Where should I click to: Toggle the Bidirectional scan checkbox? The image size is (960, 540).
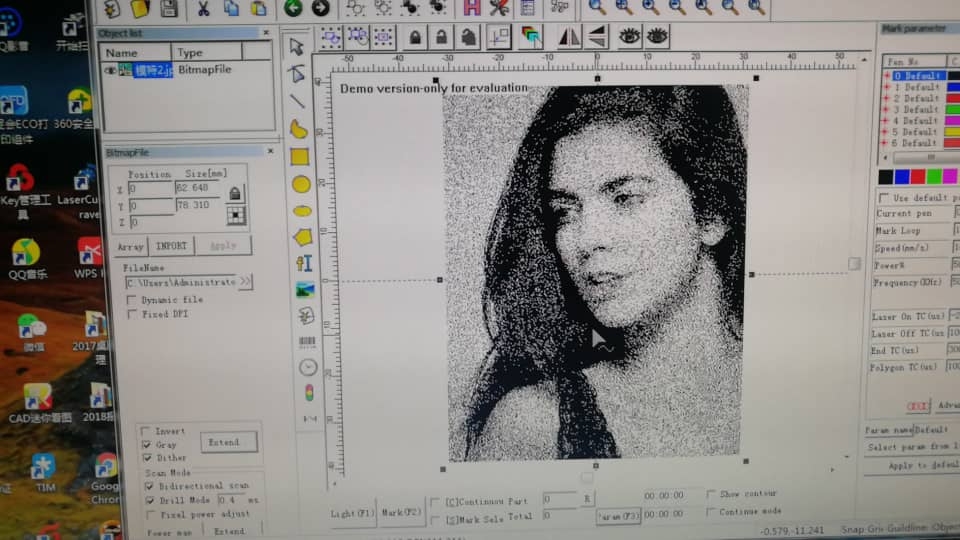pos(149,486)
